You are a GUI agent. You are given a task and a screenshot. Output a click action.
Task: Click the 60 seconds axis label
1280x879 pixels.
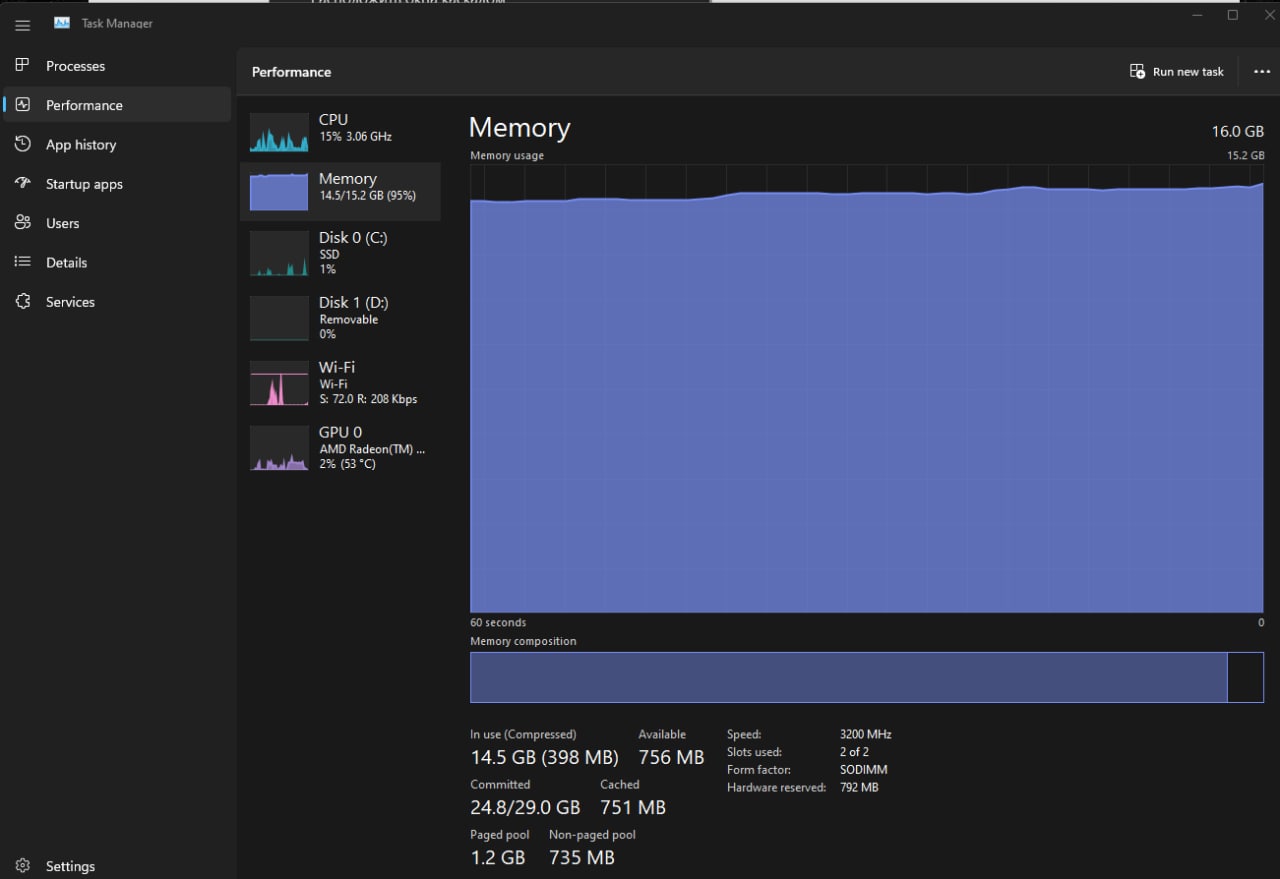[x=498, y=622]
